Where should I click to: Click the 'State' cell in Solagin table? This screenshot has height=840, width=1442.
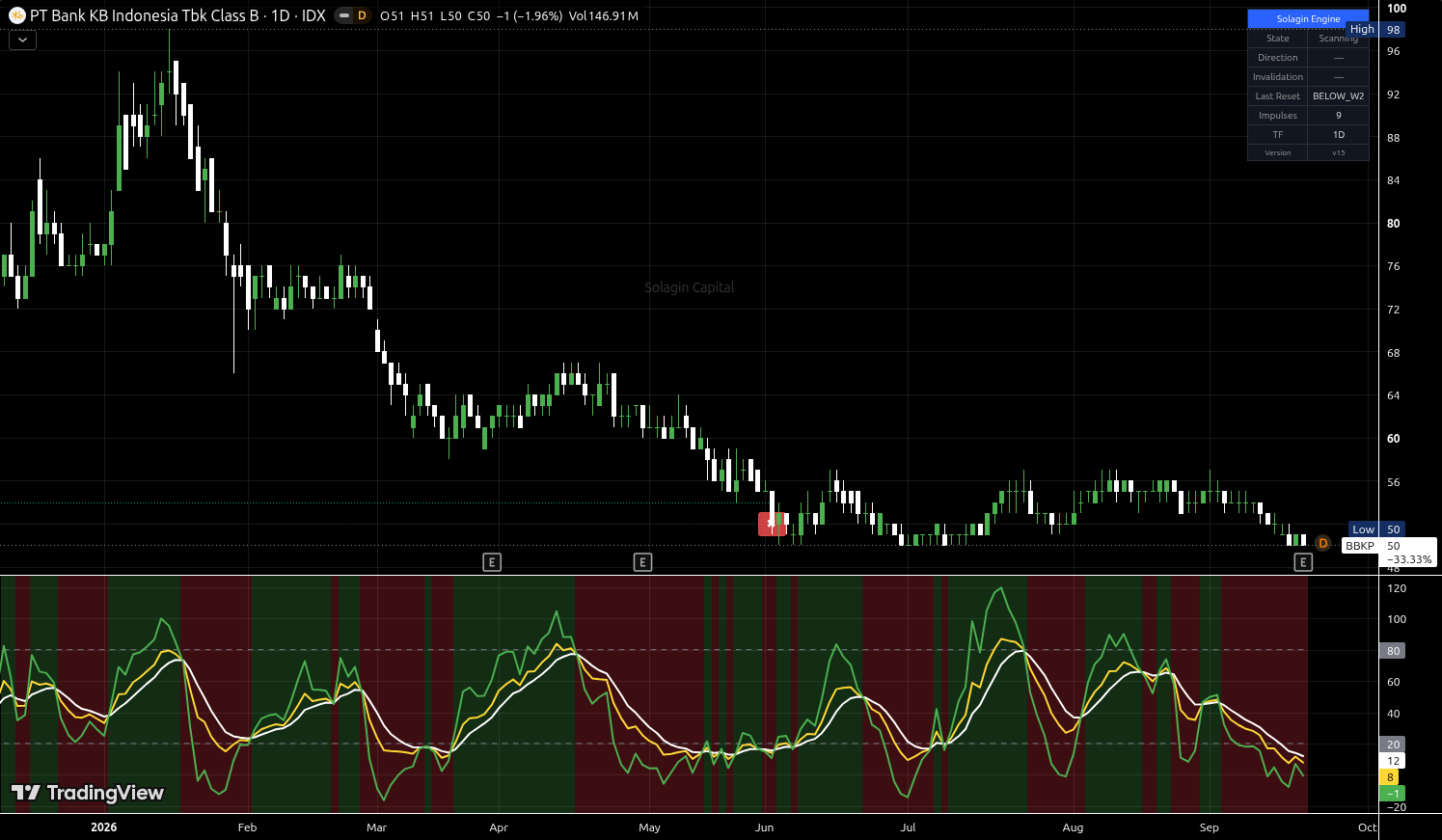pos(1277,39)
